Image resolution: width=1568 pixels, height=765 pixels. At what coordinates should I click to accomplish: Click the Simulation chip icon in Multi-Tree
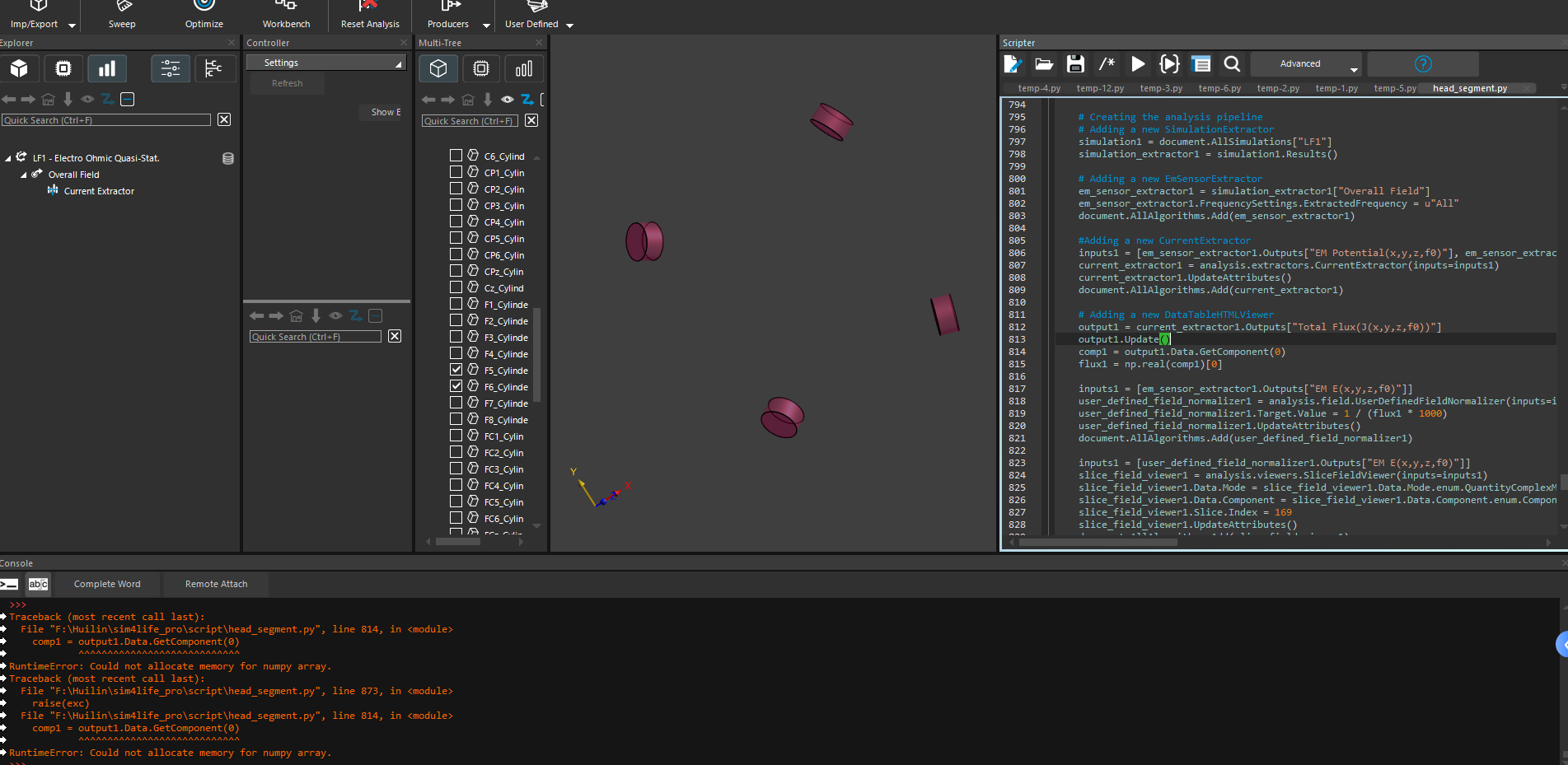(481, 68)
